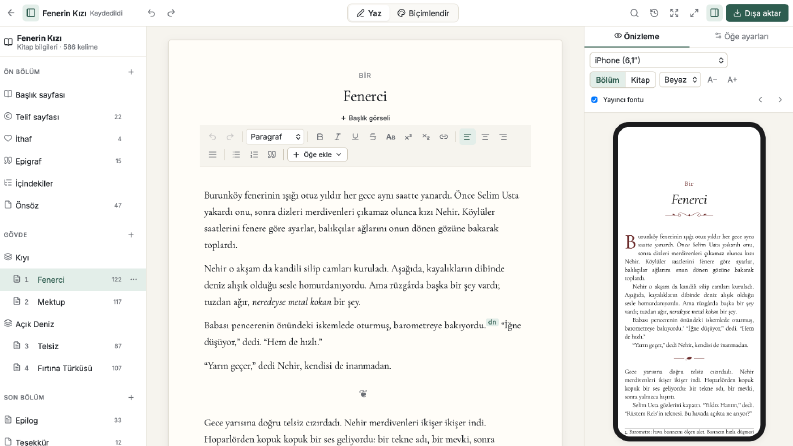This screenshot has width=793, height=446.
Task: Toggle the left sidebar panel icon
Action: pyautogui.click(x=31, y=13)
